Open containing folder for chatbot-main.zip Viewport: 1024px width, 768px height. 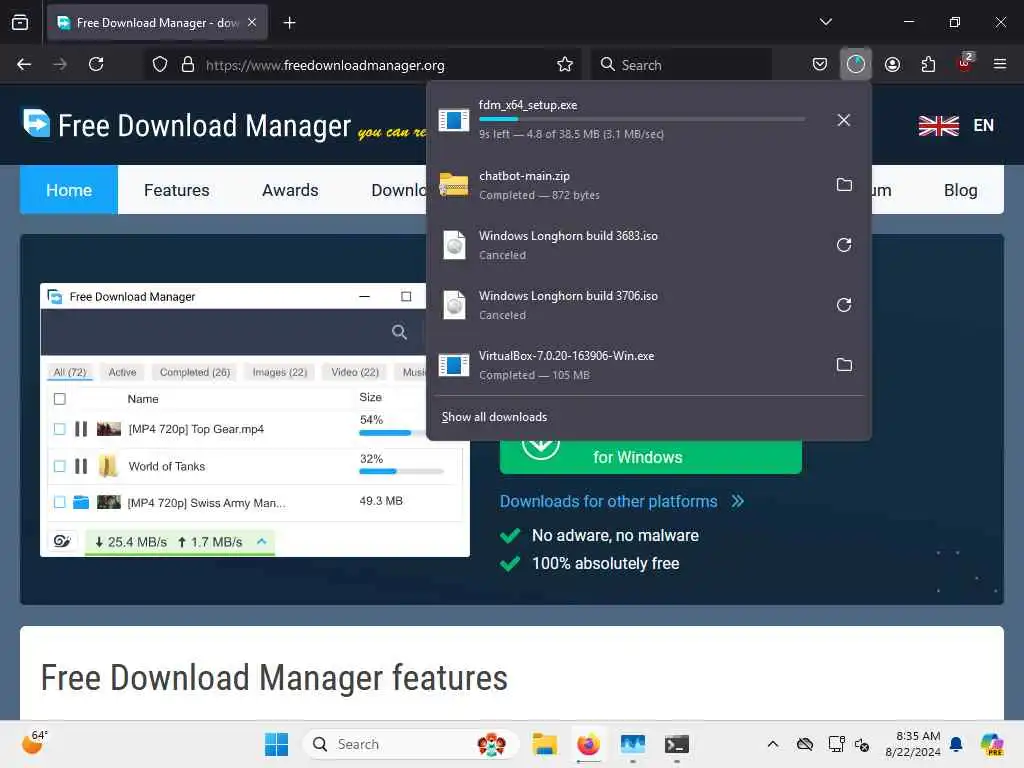pyautogui.click(x=844, y=185)
